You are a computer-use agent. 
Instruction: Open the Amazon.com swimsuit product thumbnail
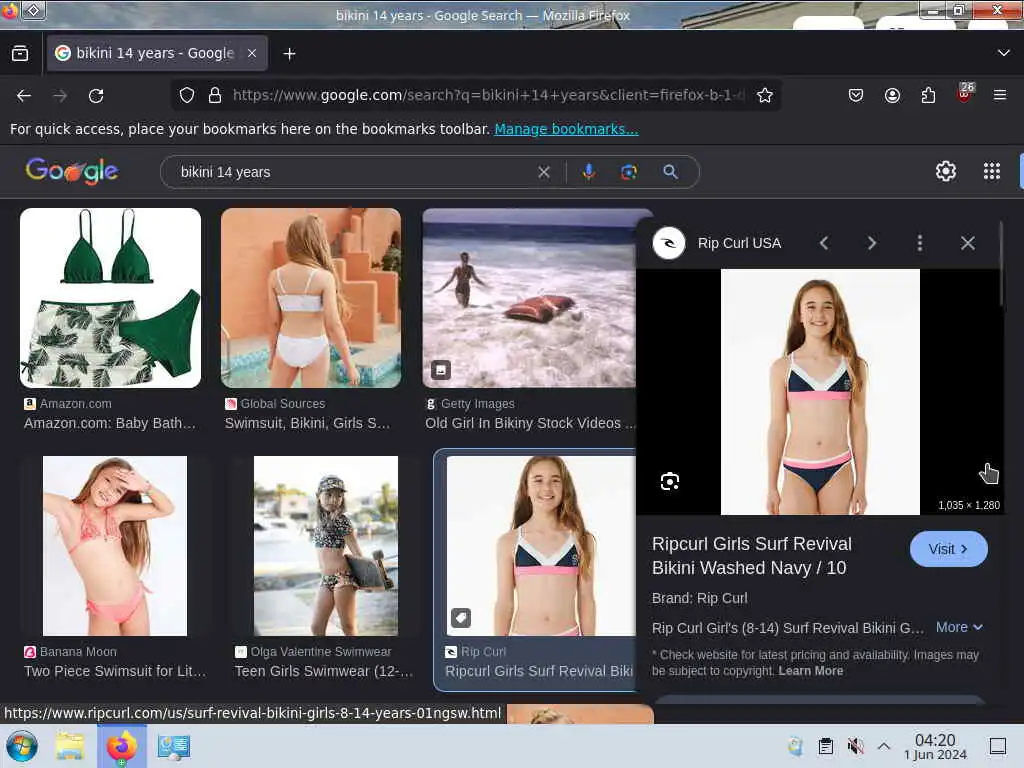[110, 298]
